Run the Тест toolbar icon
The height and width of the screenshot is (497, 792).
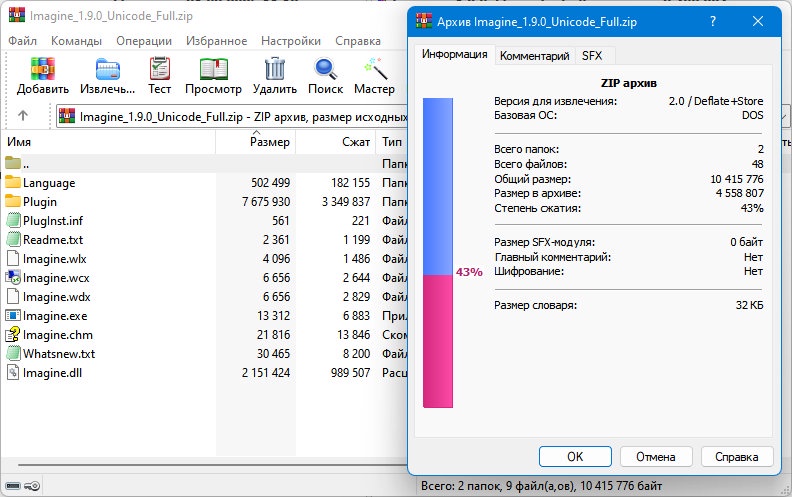pyautogui.click(x=160, y=69)
